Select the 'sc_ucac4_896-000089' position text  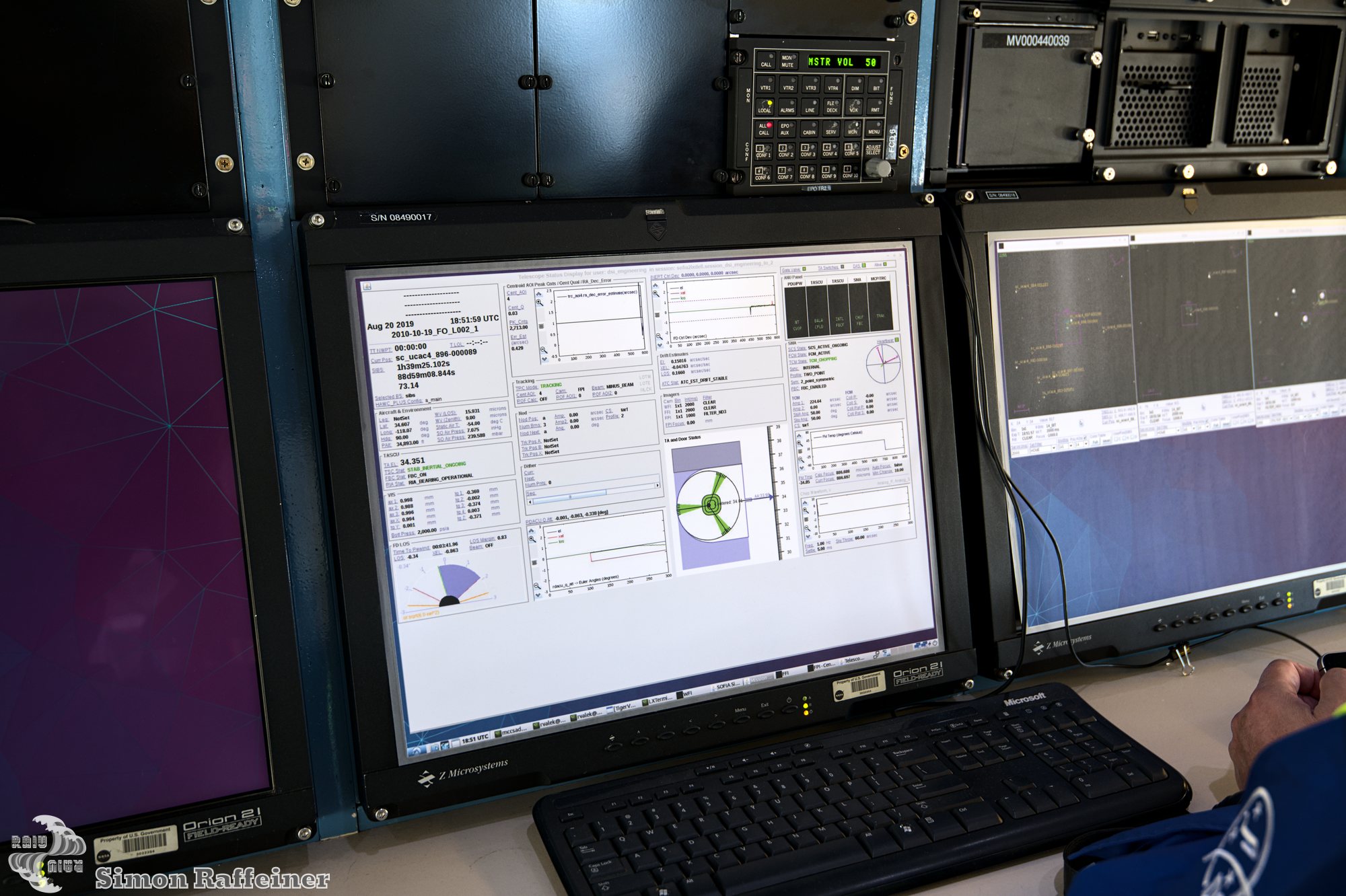coord(436,355)
